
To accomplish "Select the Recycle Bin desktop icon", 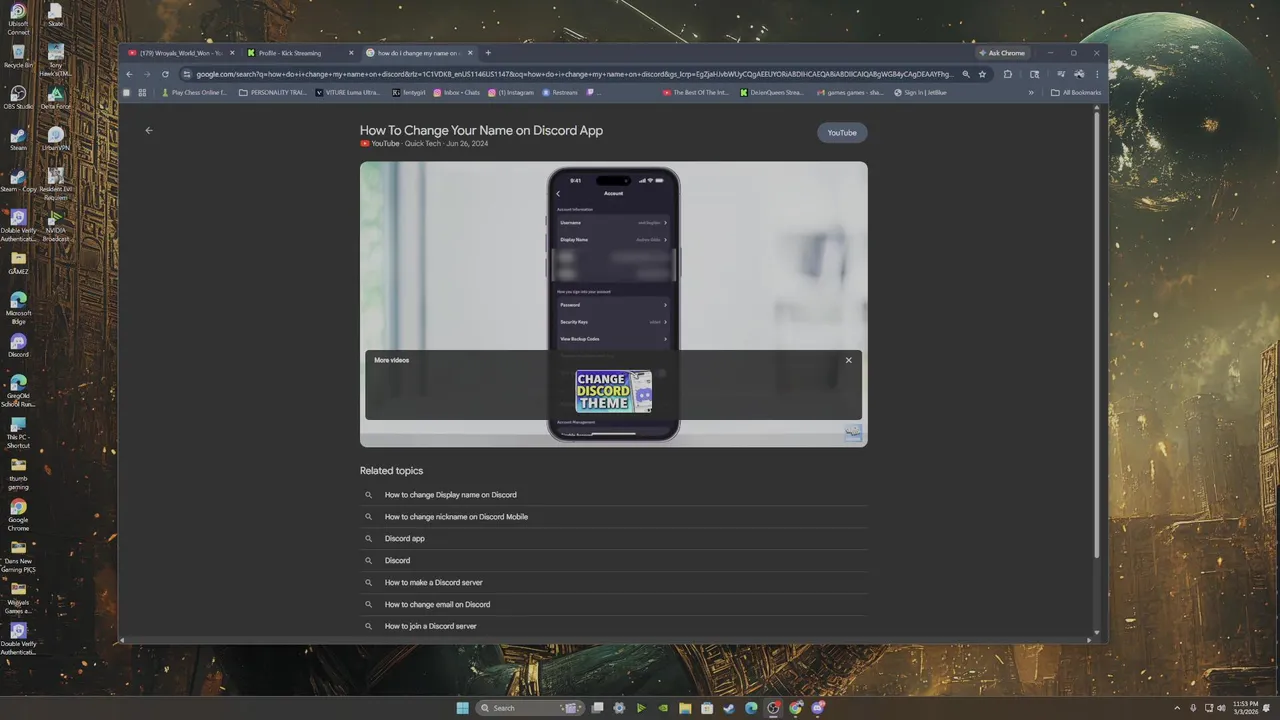I will pyautogui.click(x=18, y=56).
